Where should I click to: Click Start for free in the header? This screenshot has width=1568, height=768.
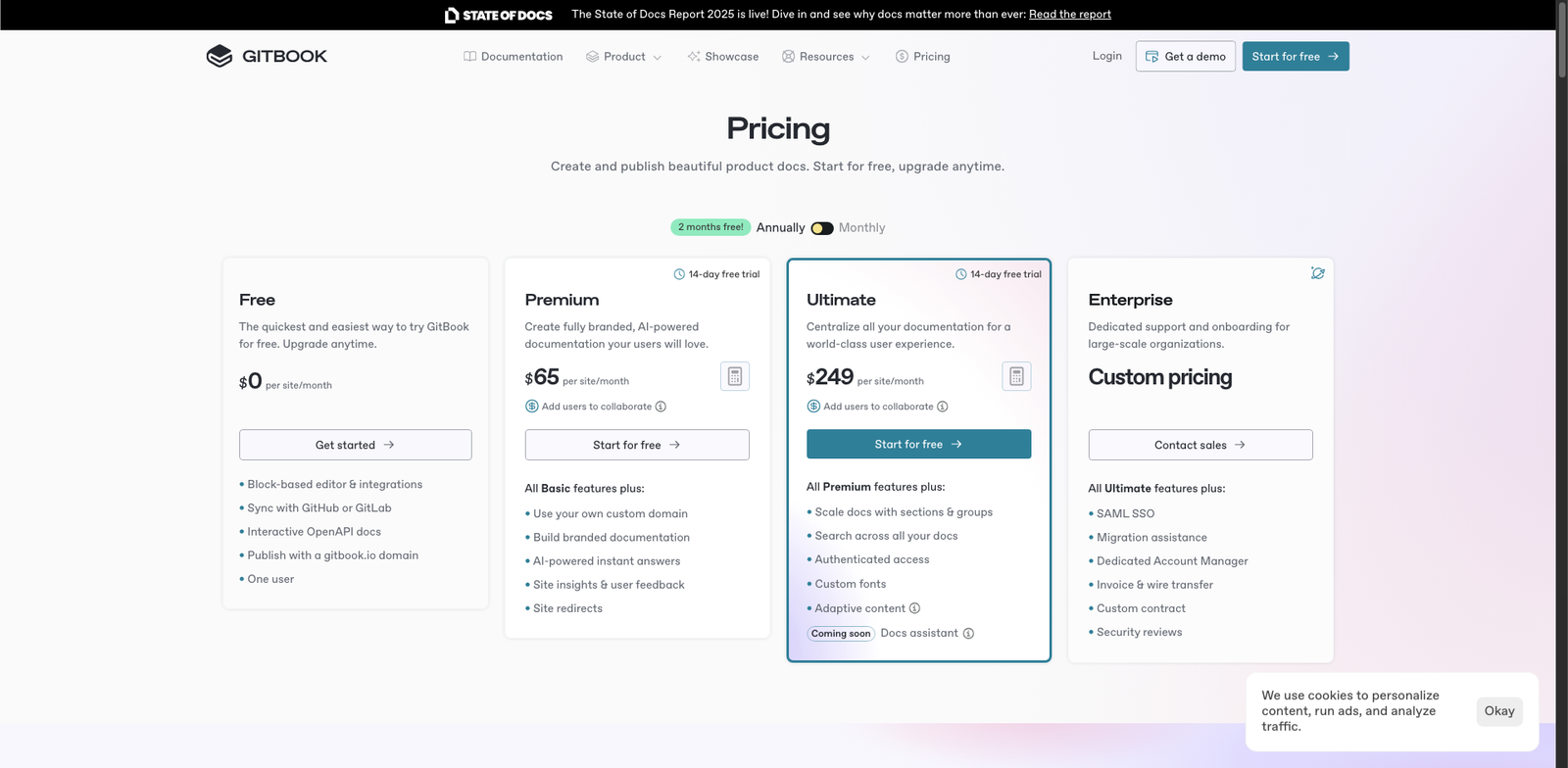[x=1296, y=56]
